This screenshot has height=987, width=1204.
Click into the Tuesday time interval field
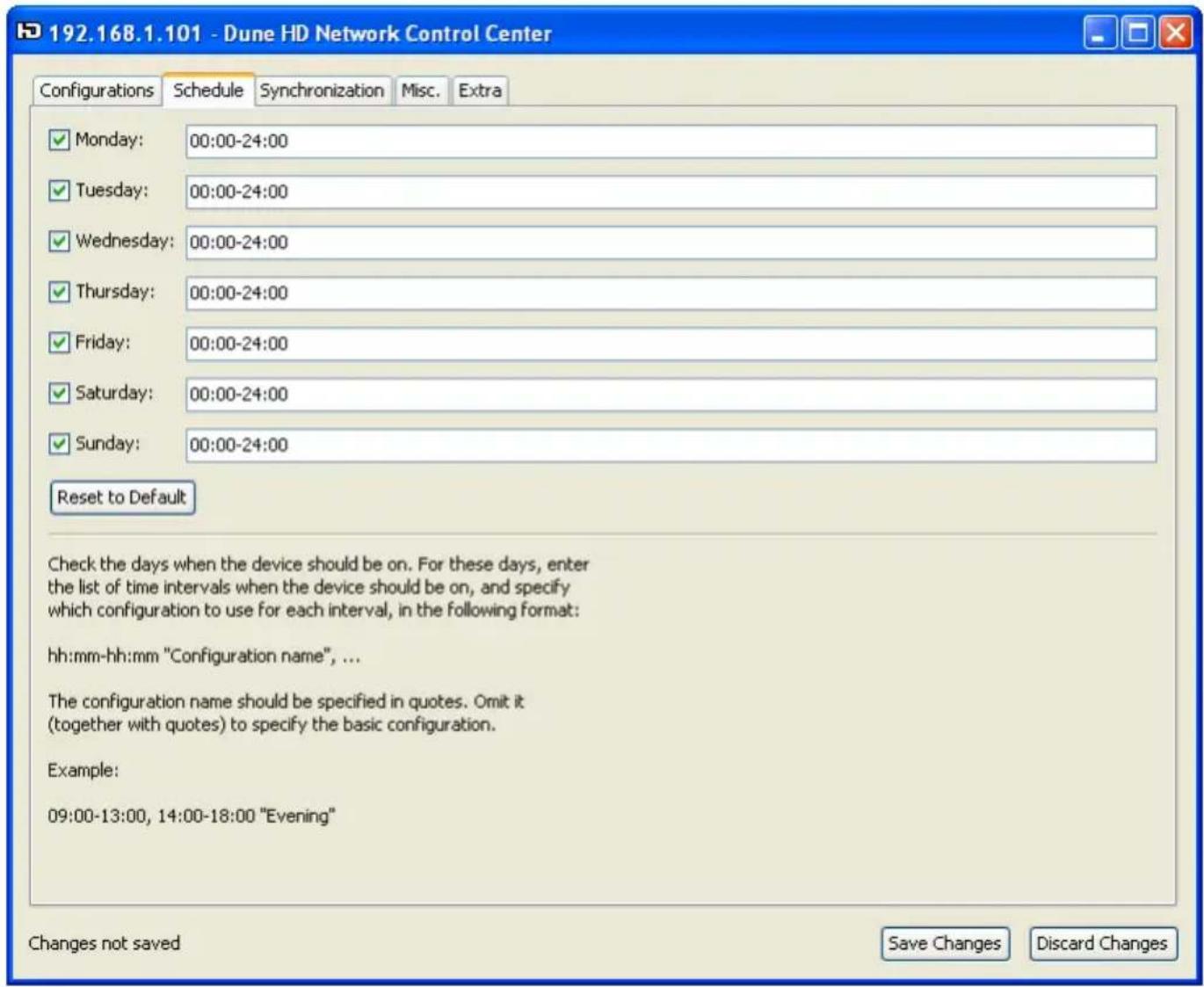(671, 192)
